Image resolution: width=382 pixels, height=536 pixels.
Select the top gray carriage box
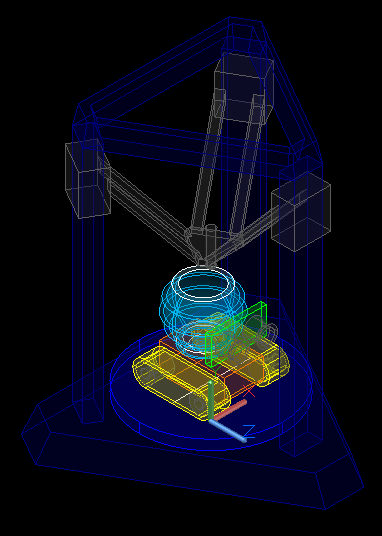point(244,87)
